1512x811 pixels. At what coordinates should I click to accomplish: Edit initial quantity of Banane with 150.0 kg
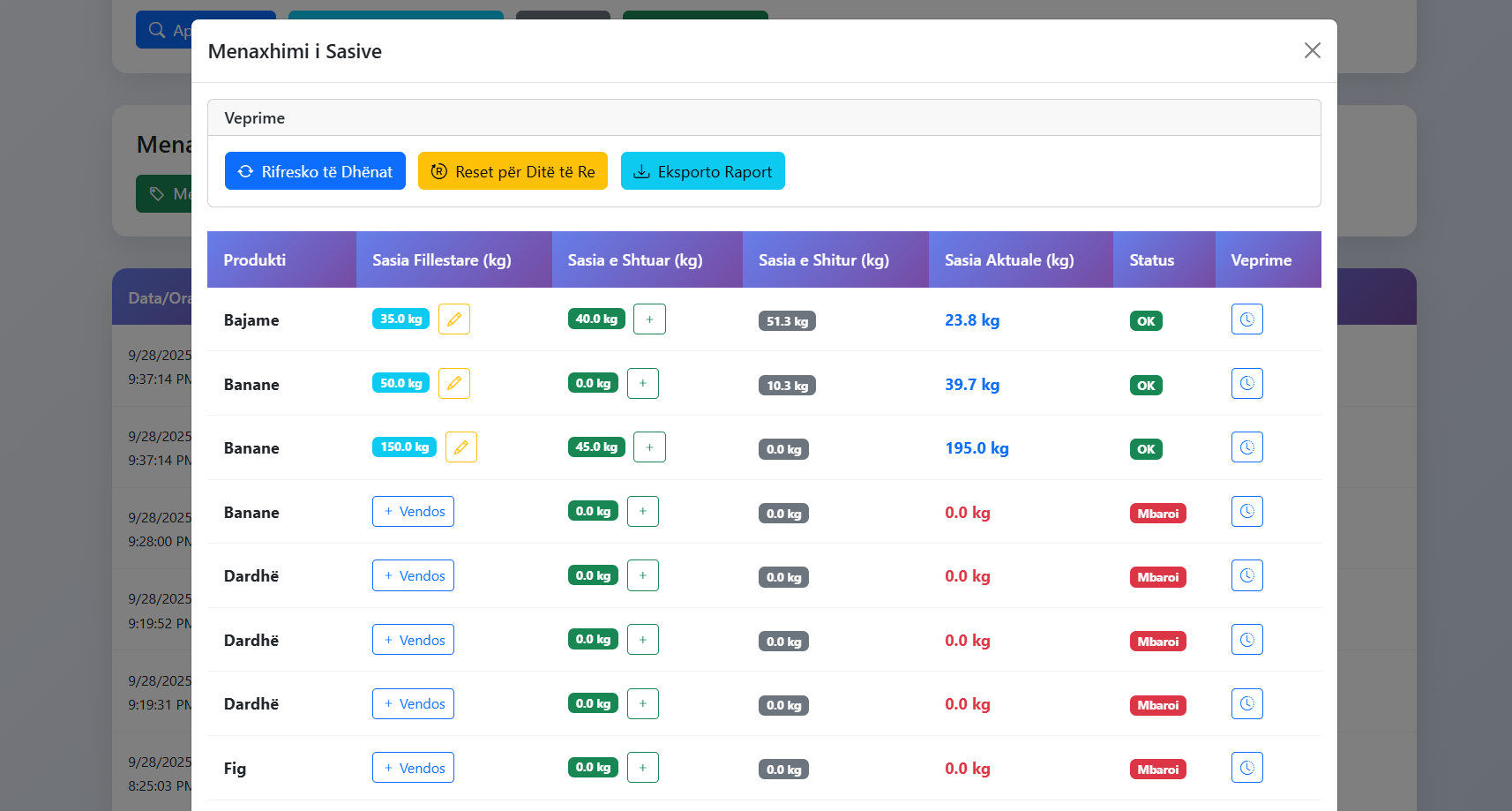point(460,447)
